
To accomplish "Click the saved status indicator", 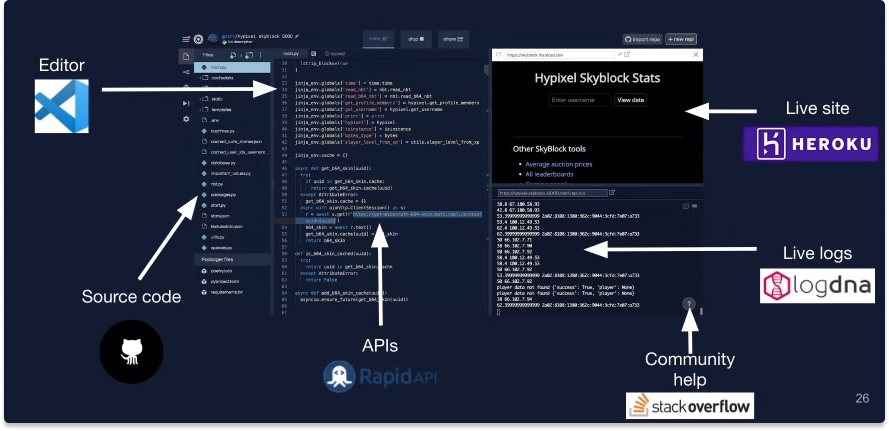I will pos(335,53).
